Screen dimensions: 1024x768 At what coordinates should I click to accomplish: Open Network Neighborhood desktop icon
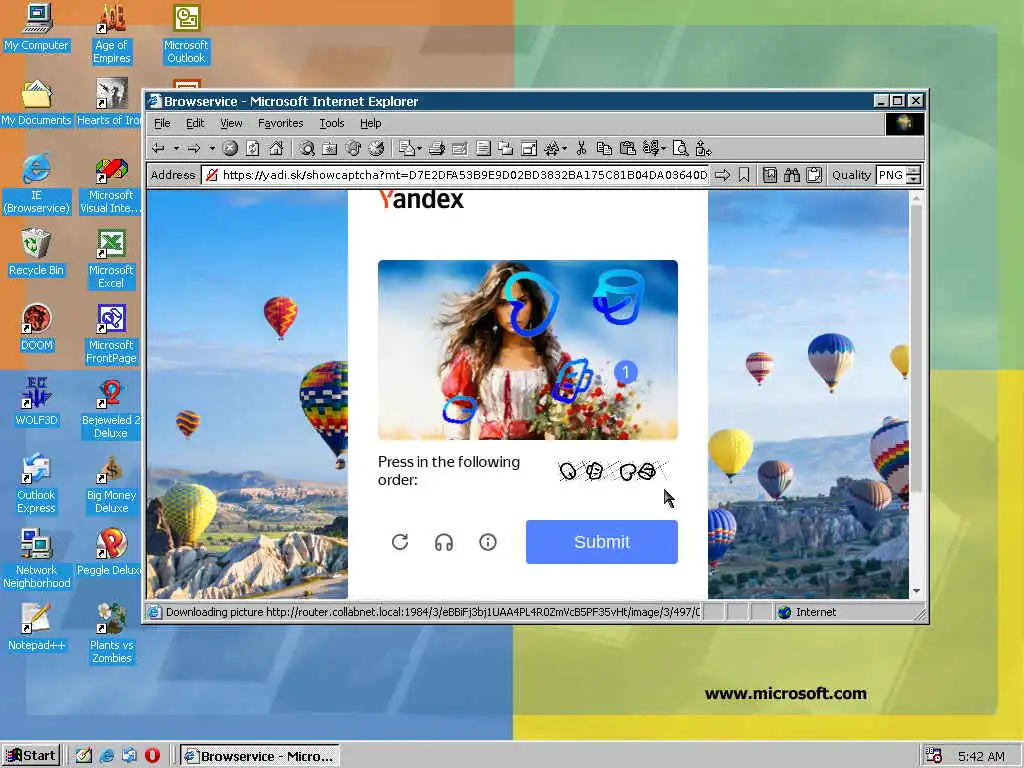[x=36, y=559]
